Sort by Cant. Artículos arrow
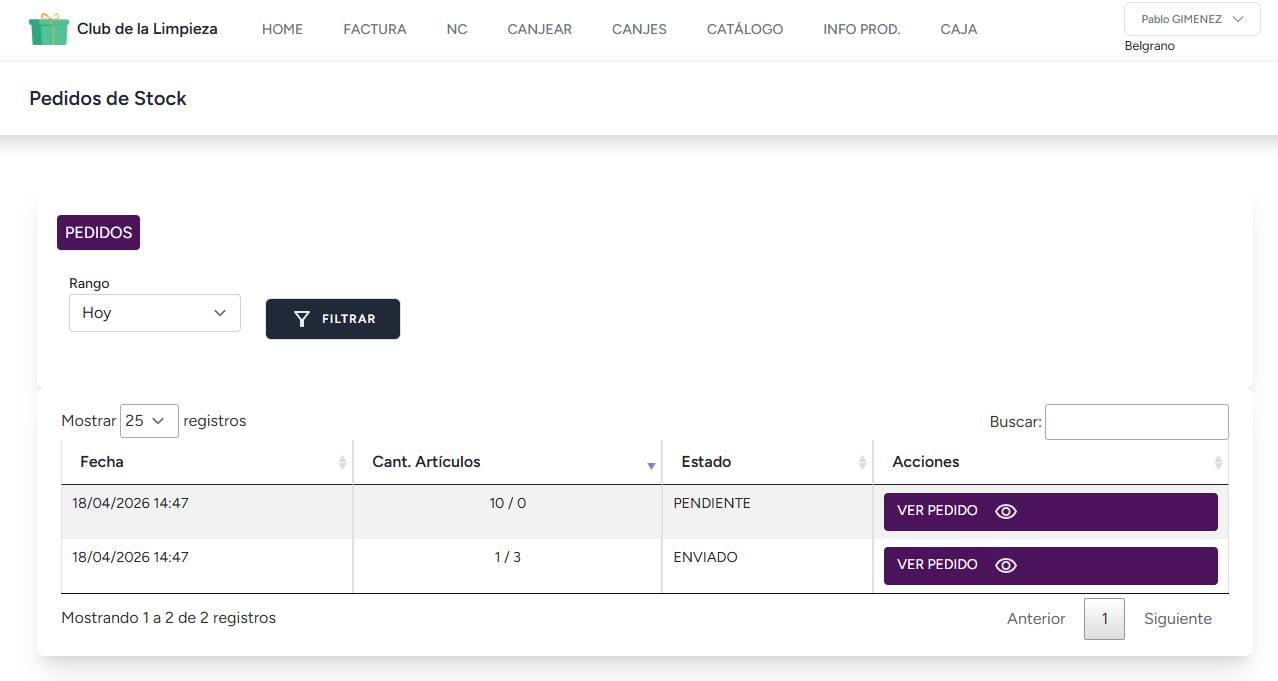 pyautogui.click(x=651, y=465)
